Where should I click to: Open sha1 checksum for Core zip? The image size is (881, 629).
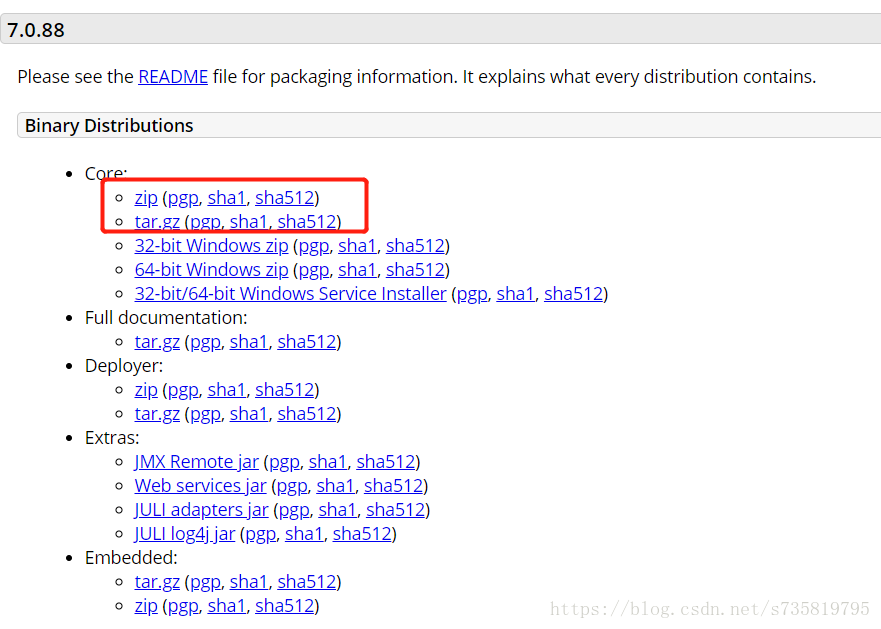(226, 198)
